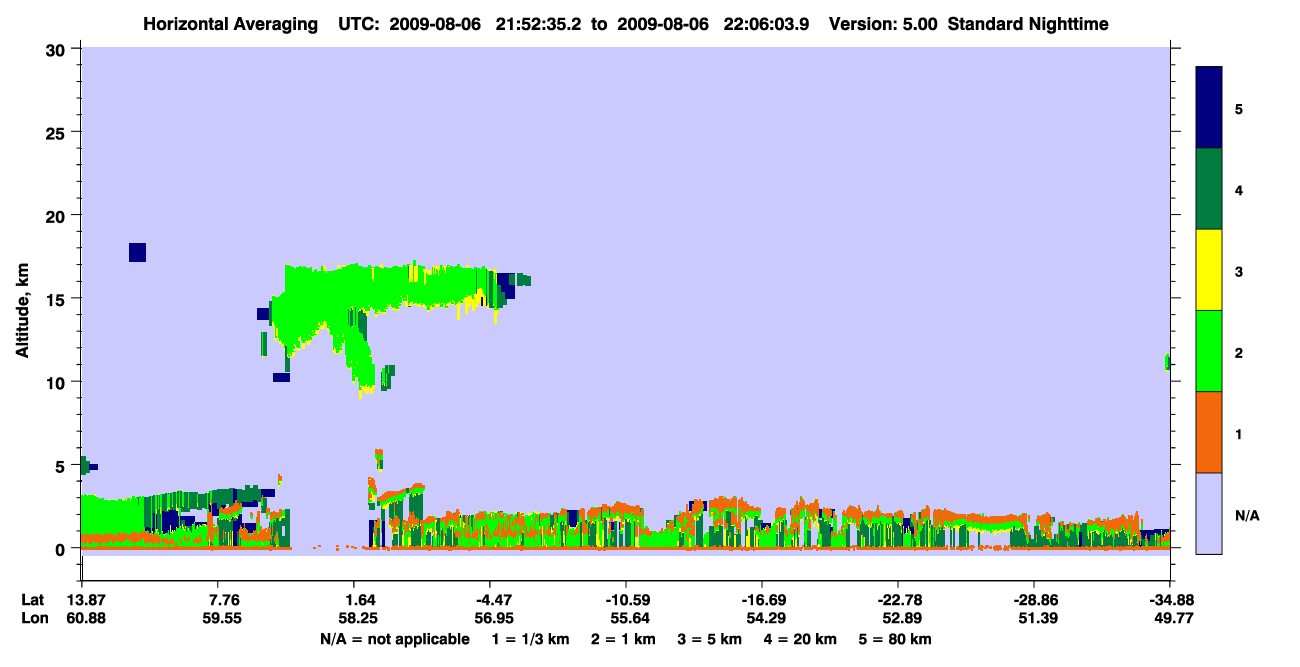Click the altitude tick label 25

point(57,132)
